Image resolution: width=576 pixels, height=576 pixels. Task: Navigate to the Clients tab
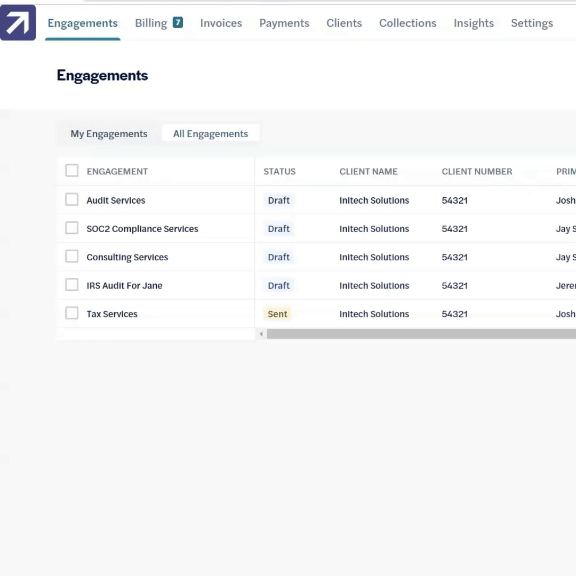point(344,23)
